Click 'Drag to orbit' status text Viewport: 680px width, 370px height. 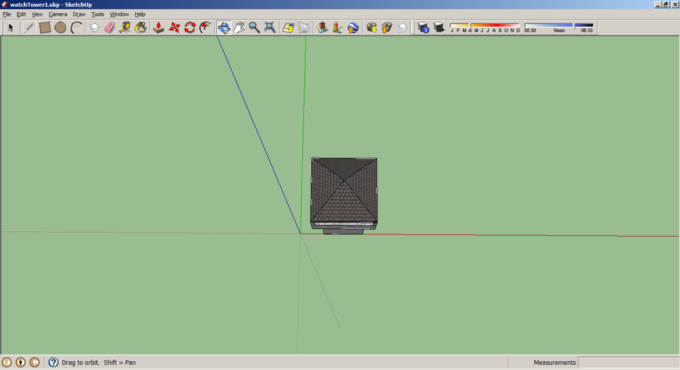pos(80,363)
